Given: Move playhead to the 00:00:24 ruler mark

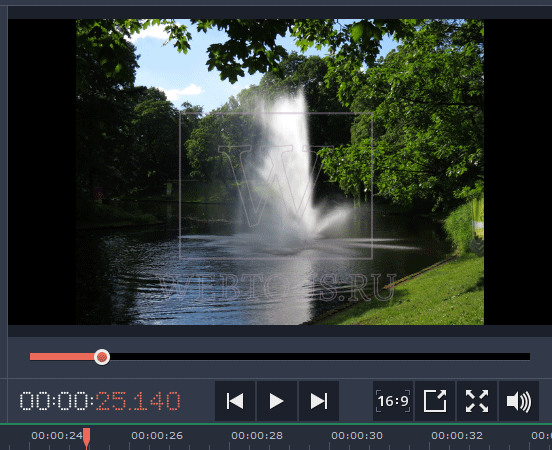Looking at the screenshot, I should point(57,436).
